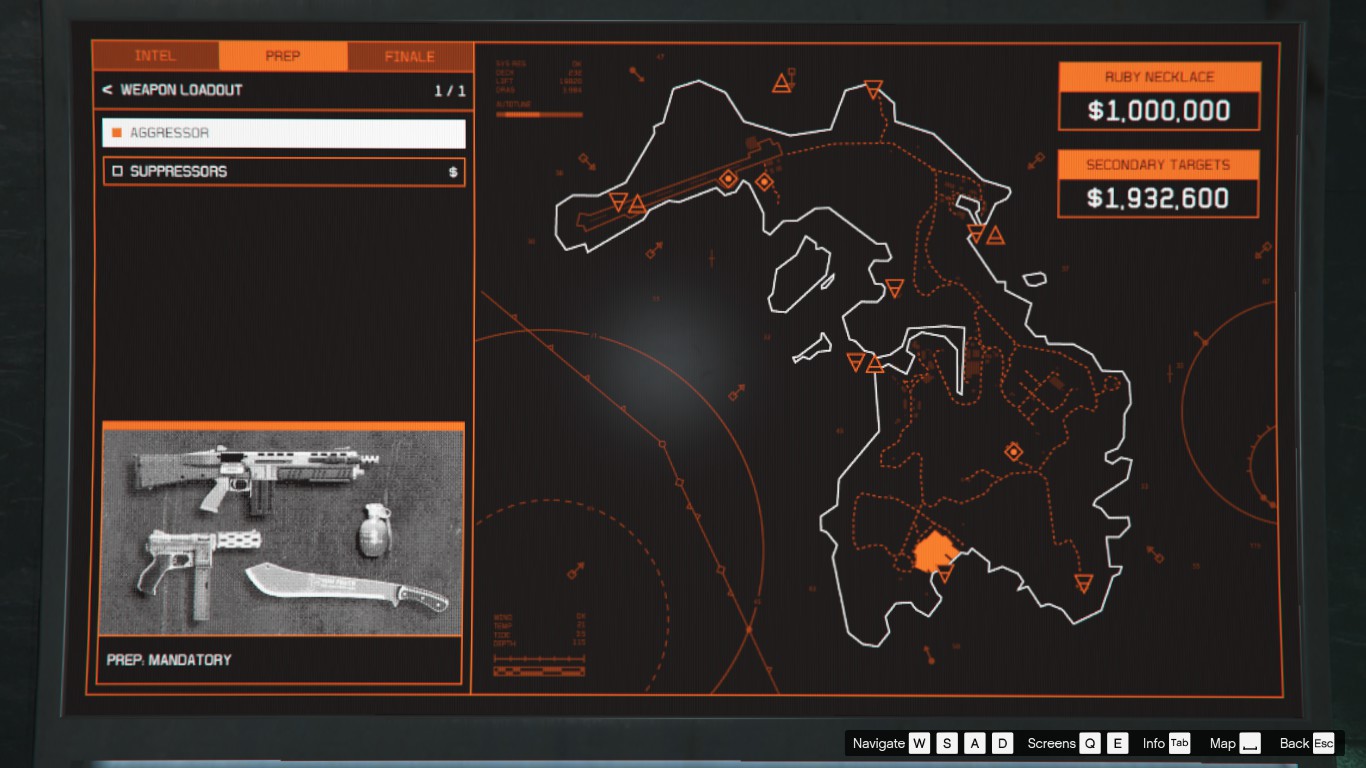Screen dimensions: 1366x768
Task: Go to the FINALE tab
Action: 410,56
